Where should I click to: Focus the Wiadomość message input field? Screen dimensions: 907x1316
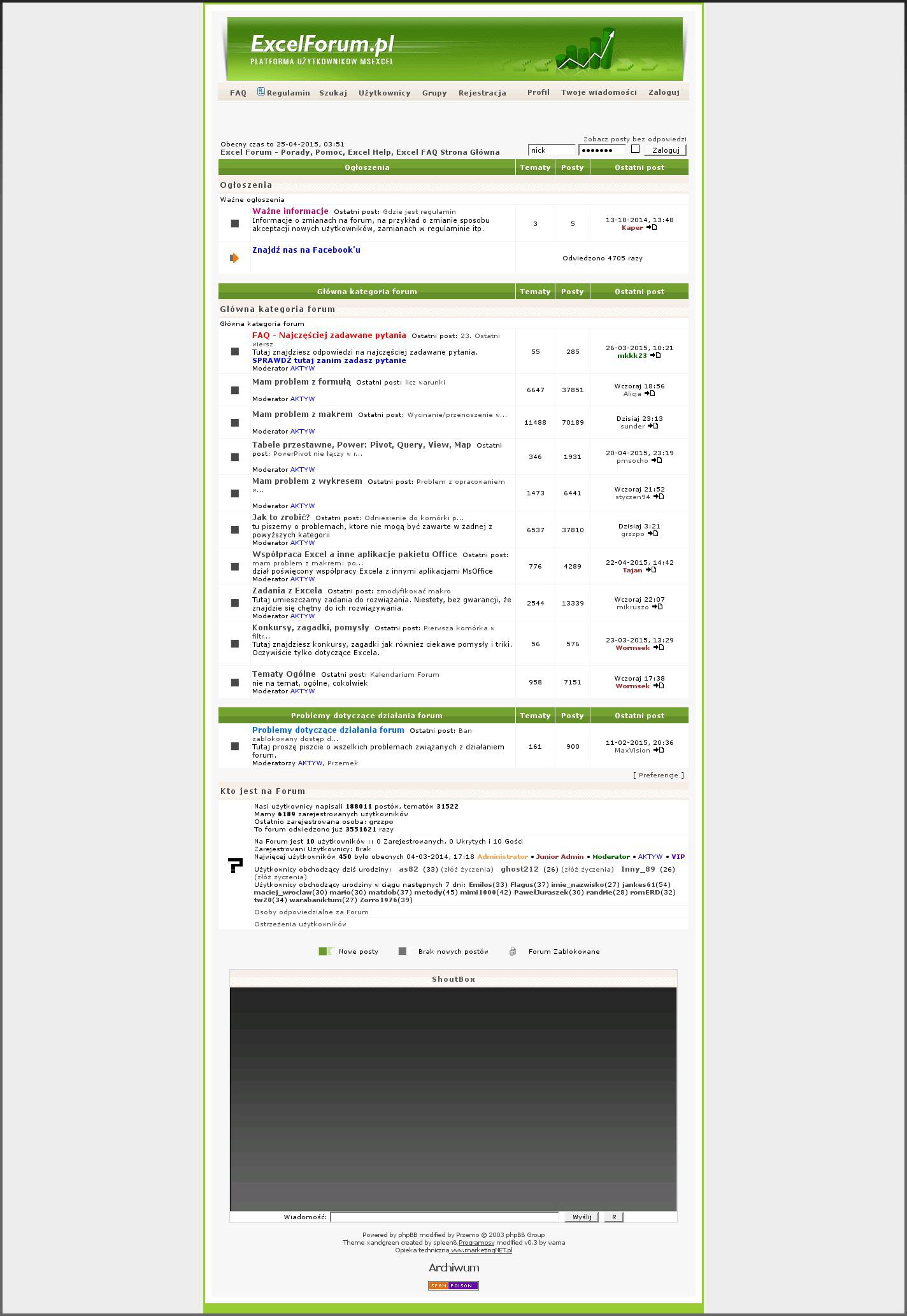[x=444, y=1217]
